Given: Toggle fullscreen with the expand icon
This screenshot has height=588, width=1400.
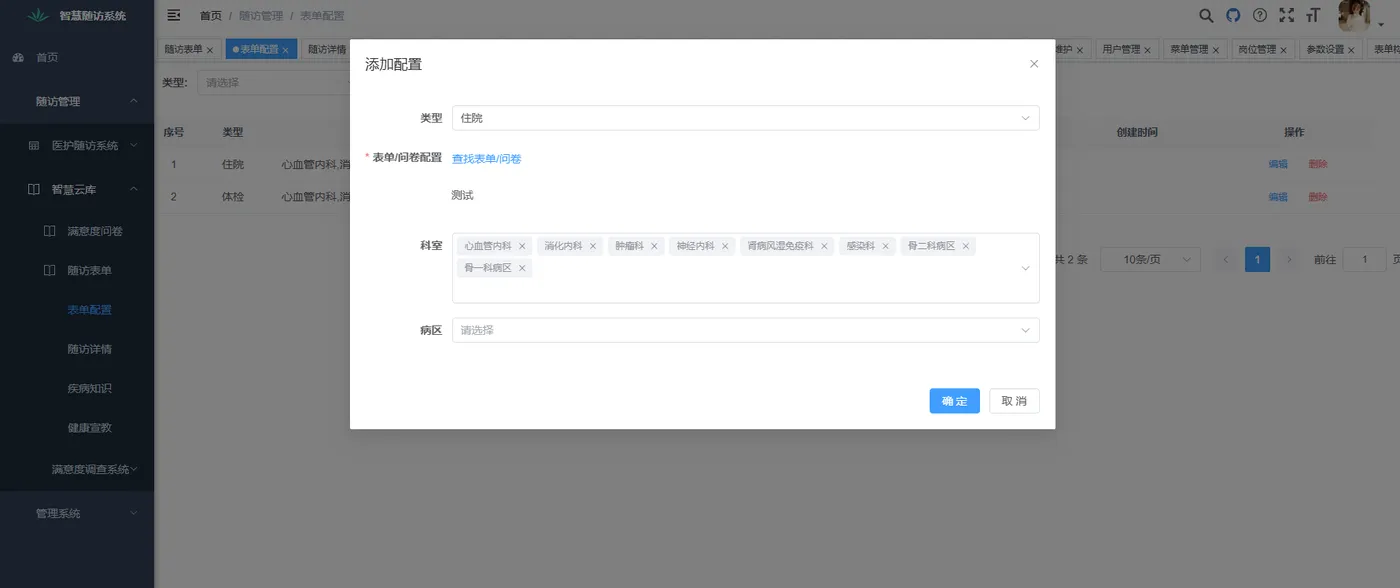Looking at the screenshot, I should tap(1286, 16).
